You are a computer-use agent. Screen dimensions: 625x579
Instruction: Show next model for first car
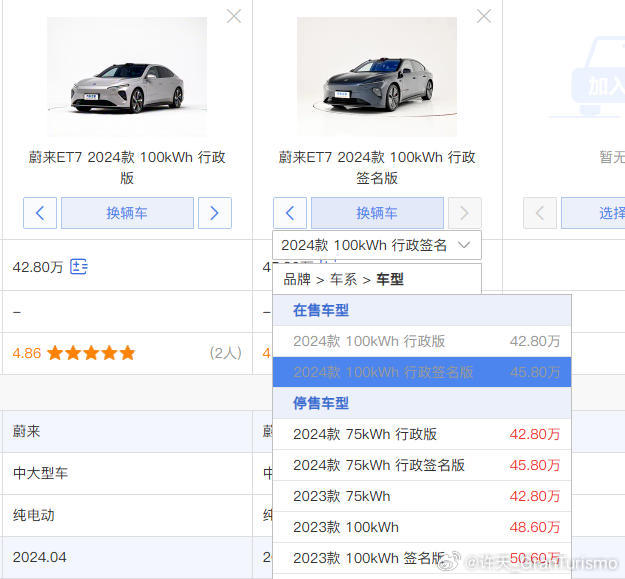click(215, 213)
